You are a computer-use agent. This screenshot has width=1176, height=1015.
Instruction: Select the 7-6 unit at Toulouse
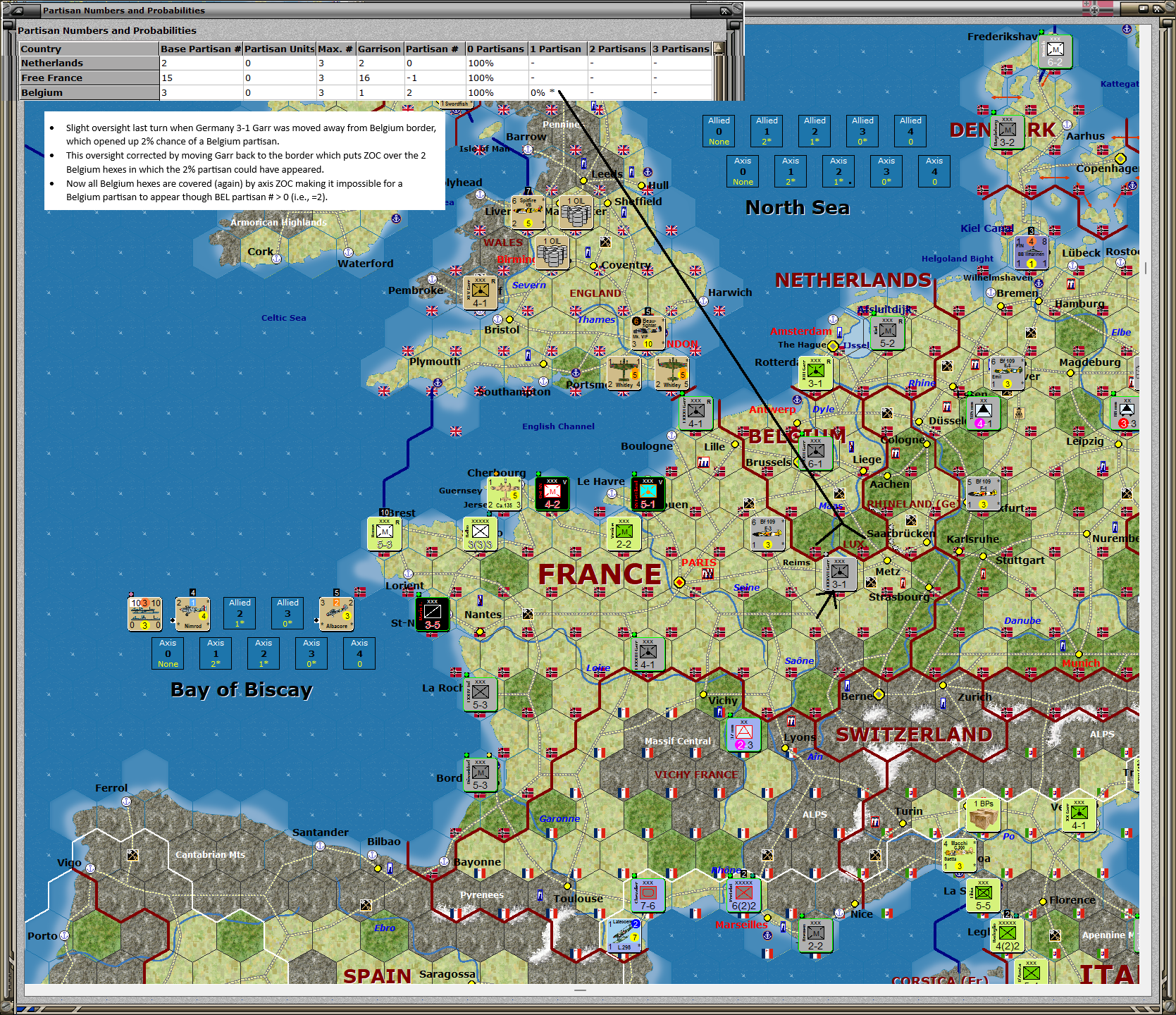pos(648,895)
